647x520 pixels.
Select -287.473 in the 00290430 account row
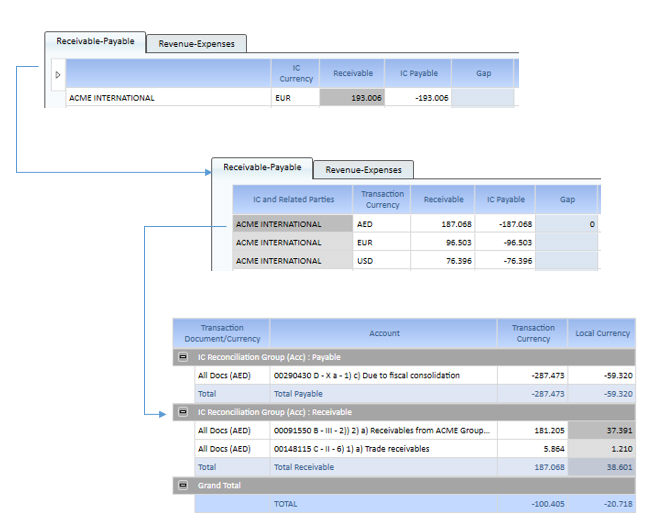click(533, 375)
